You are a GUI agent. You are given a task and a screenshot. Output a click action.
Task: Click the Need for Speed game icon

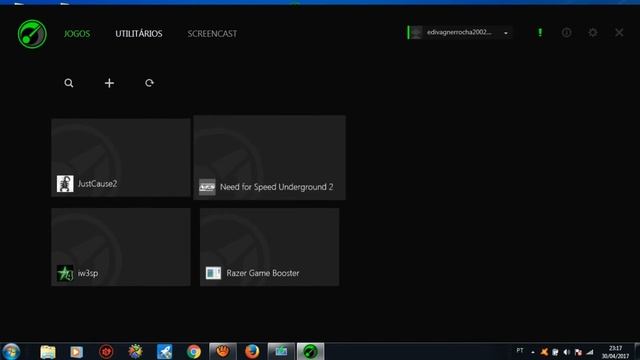tap(207, 187)
